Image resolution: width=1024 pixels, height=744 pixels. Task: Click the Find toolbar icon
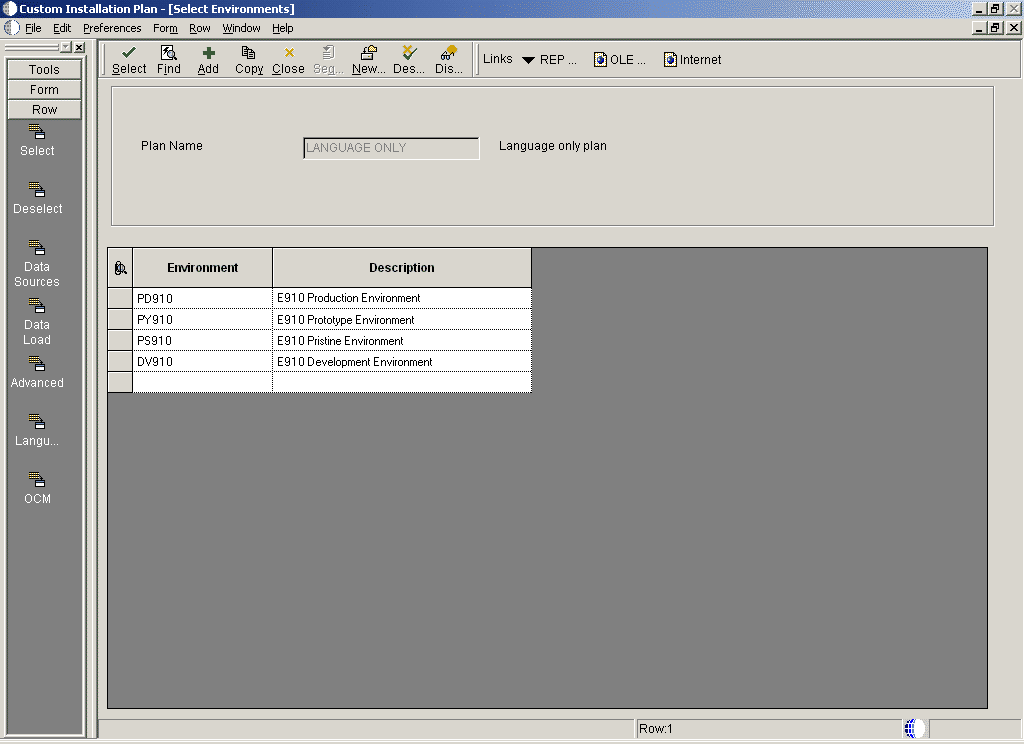(x=169, y=53)
